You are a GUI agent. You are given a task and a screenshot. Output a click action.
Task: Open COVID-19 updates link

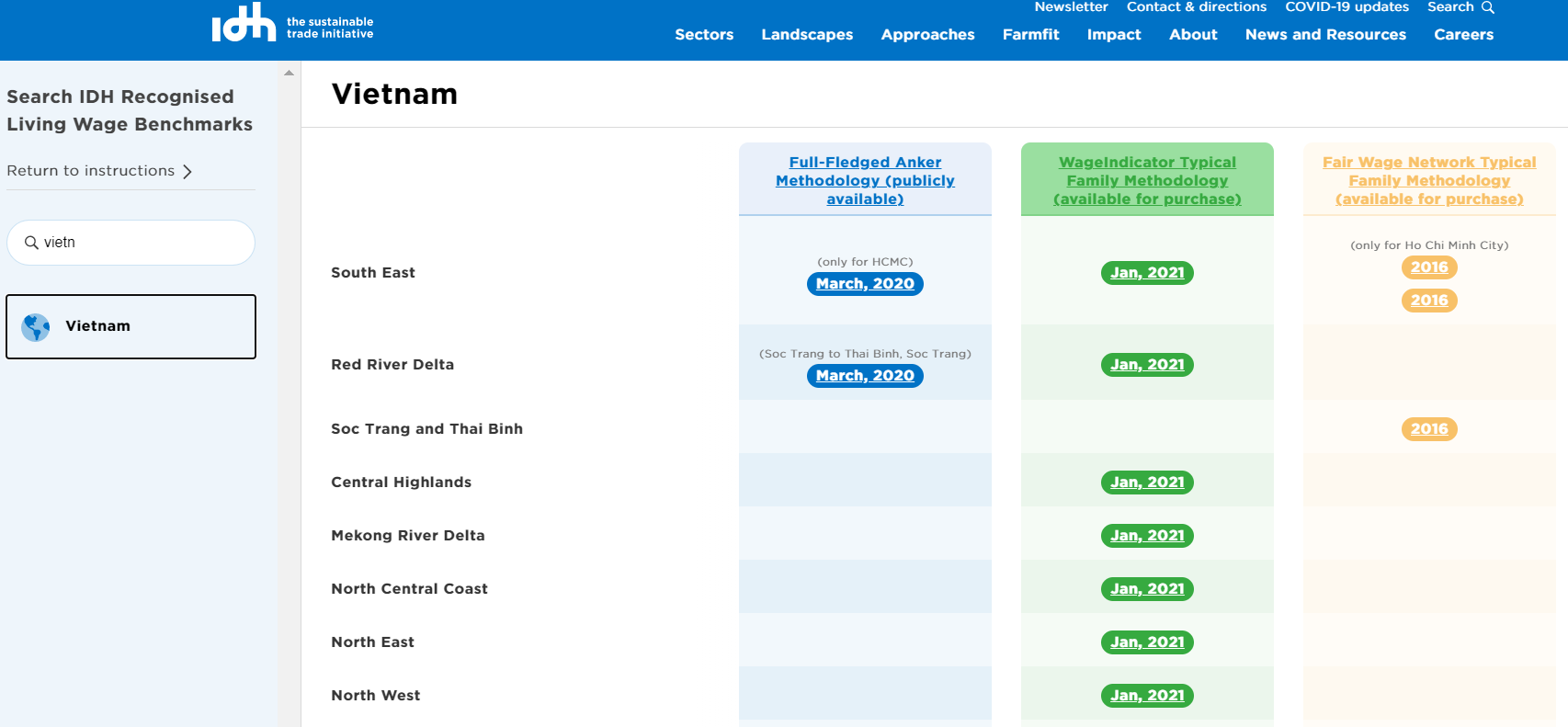(x=1346, y=7)
